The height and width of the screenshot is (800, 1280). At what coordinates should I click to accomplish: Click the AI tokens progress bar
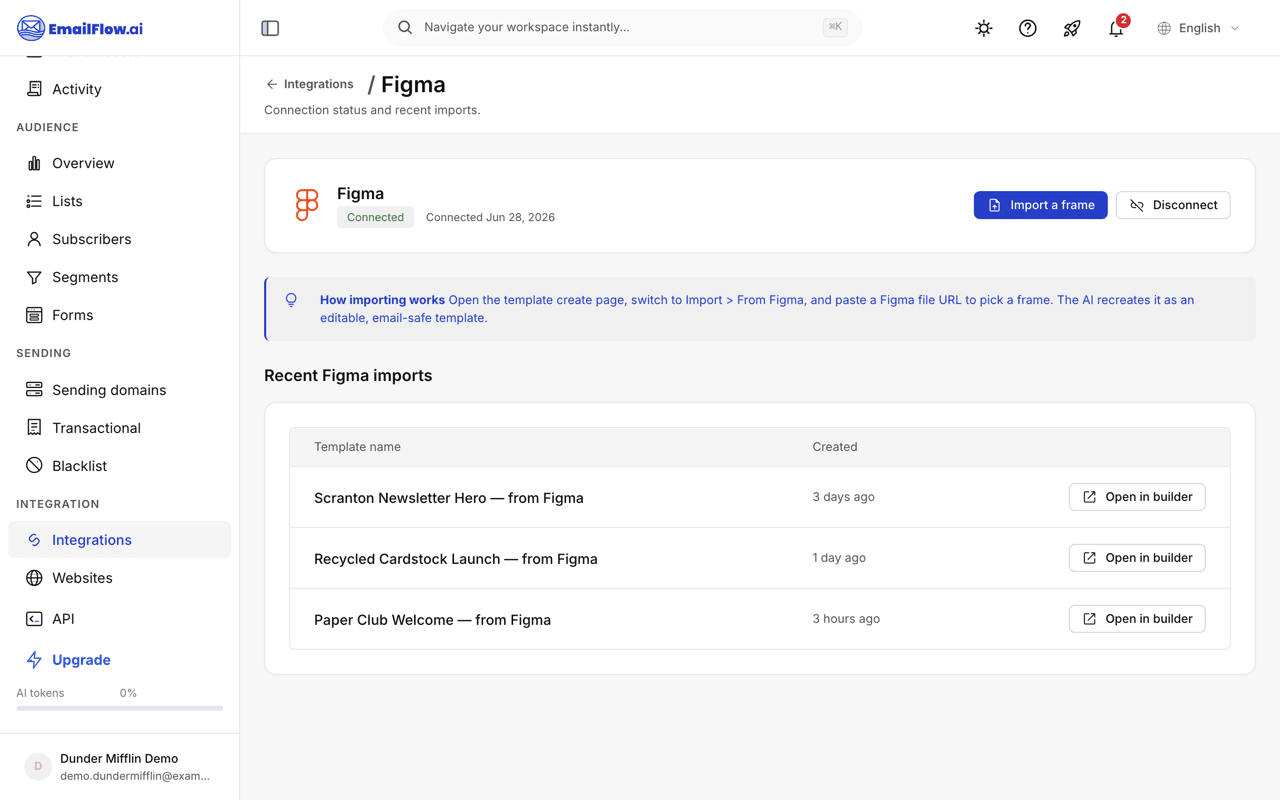[119, 708]
